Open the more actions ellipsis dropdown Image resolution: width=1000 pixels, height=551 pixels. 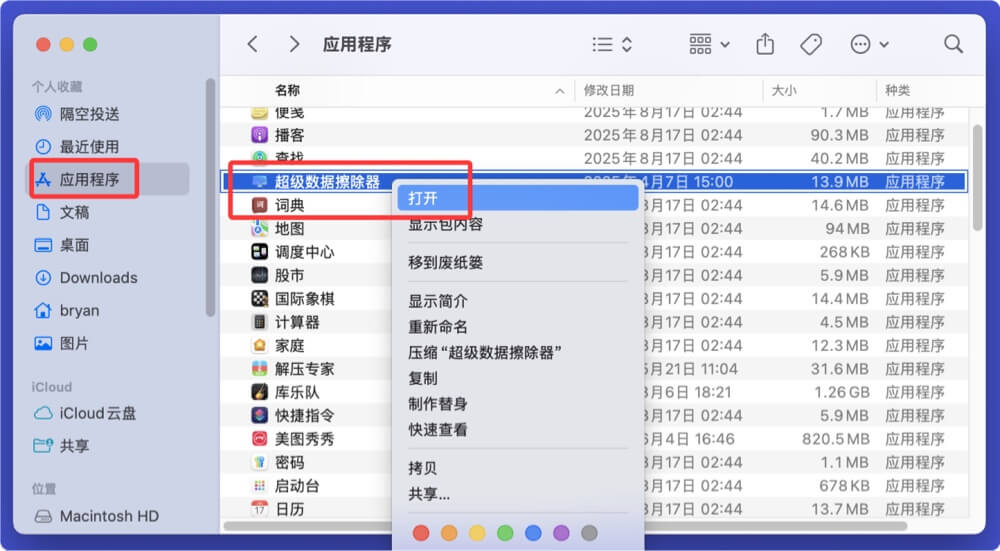click(x=869, y=44)
